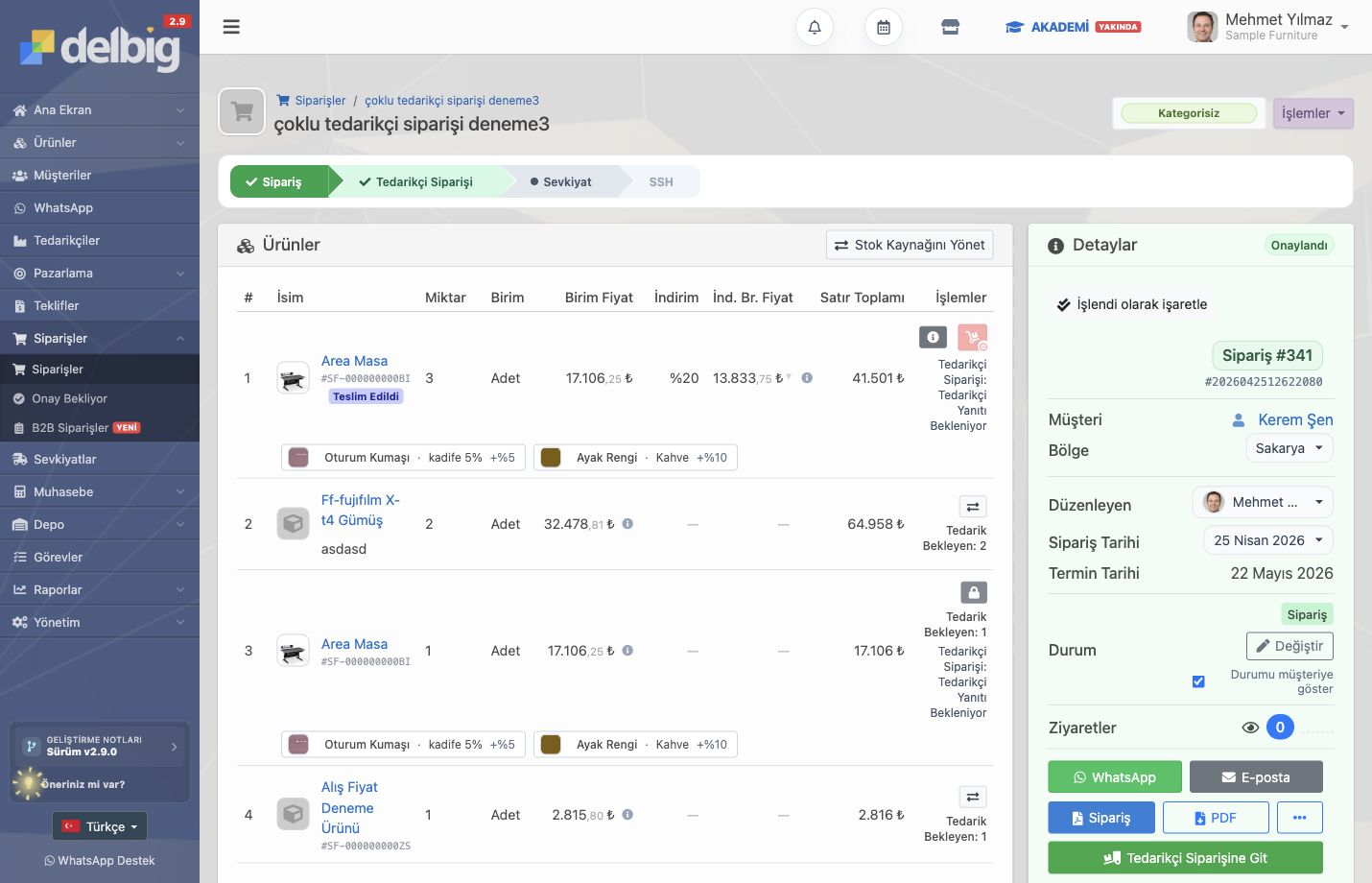This screenshot has width=1372, height=883.
Task: Click the PDF button
Action: point(1216,818)
